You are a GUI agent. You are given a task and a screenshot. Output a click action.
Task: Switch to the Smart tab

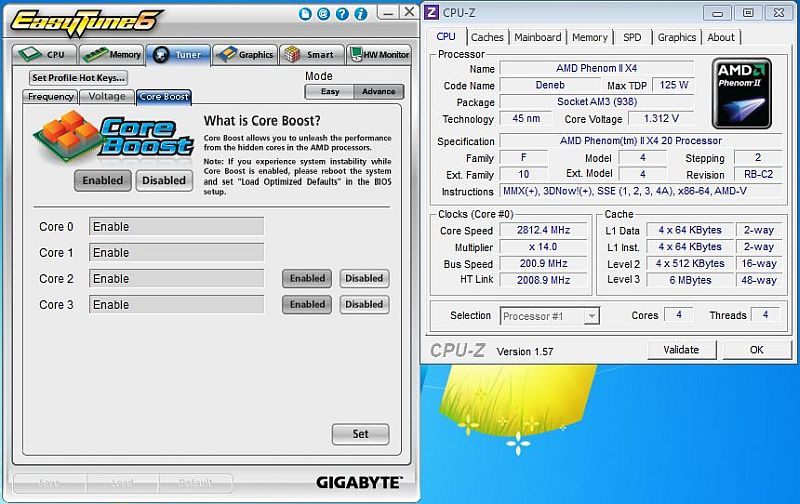pos(312,55)
